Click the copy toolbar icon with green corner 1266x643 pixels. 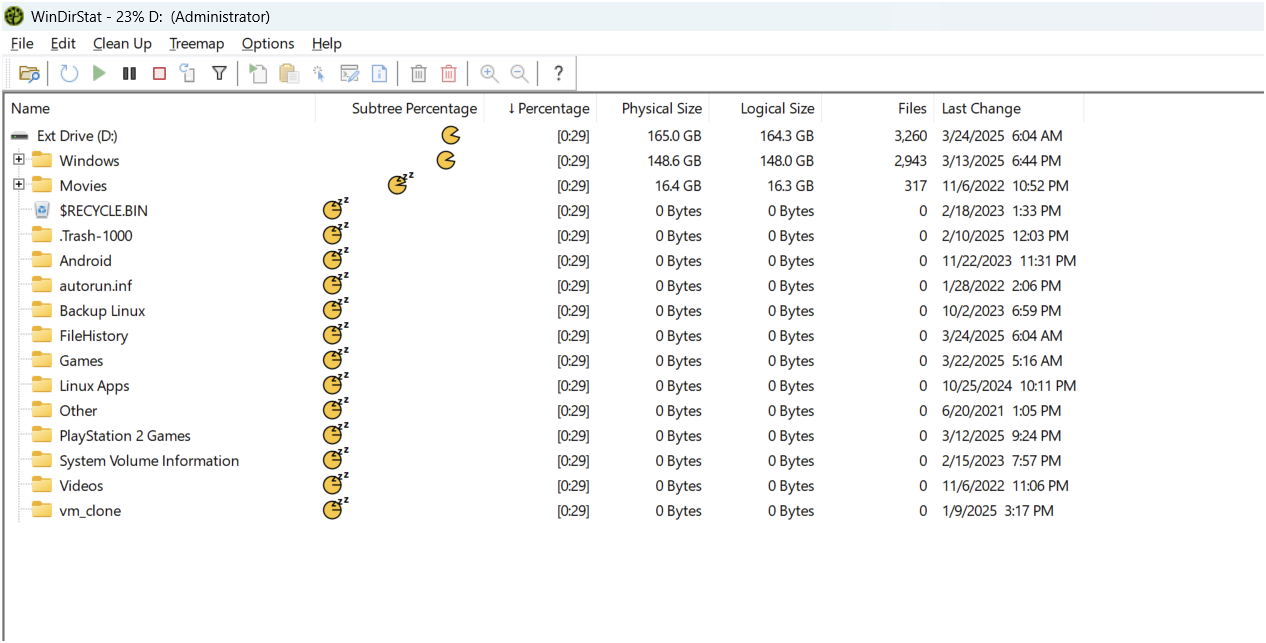258,73
